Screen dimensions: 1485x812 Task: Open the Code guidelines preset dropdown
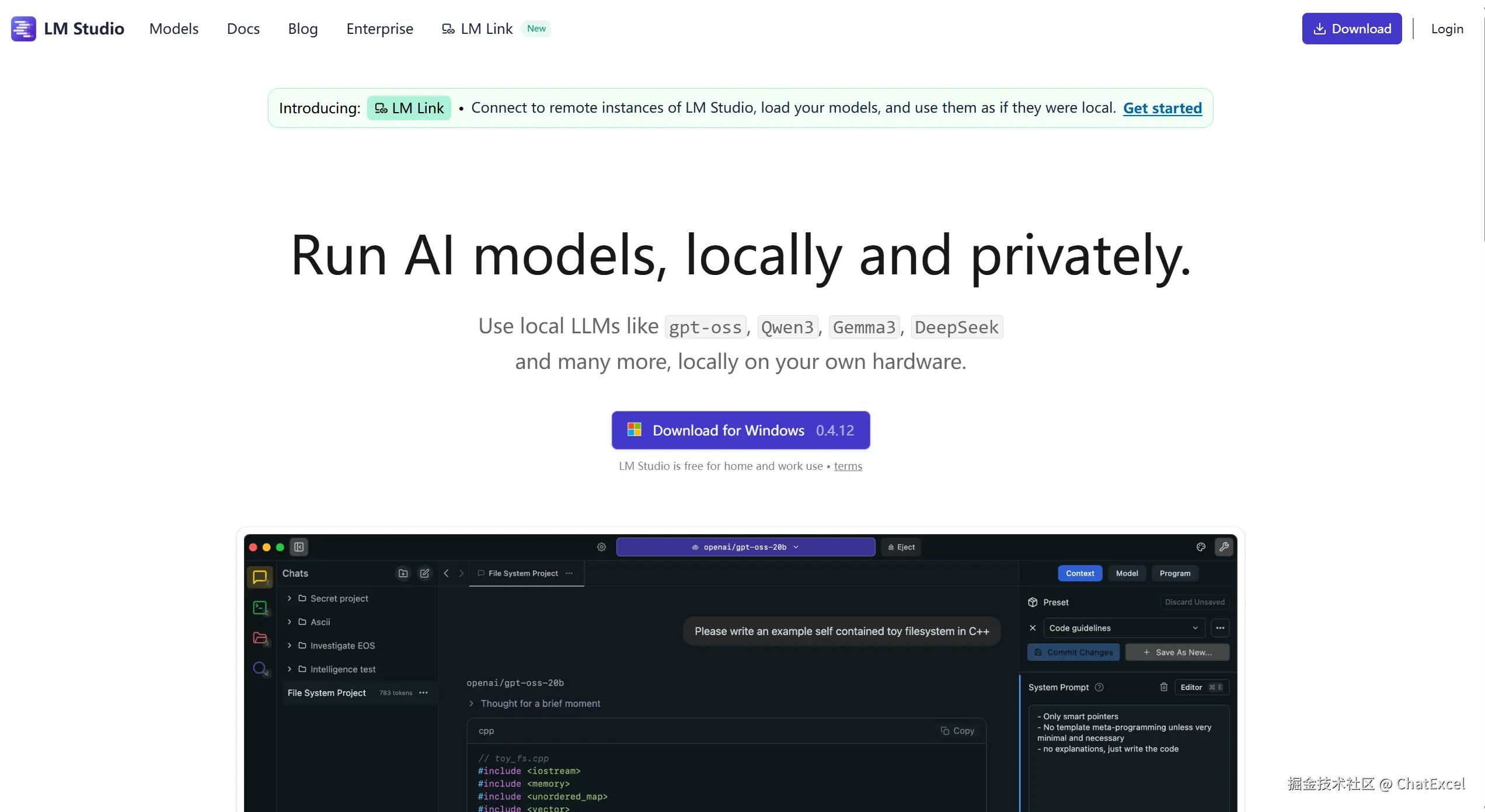[1123, 628]
